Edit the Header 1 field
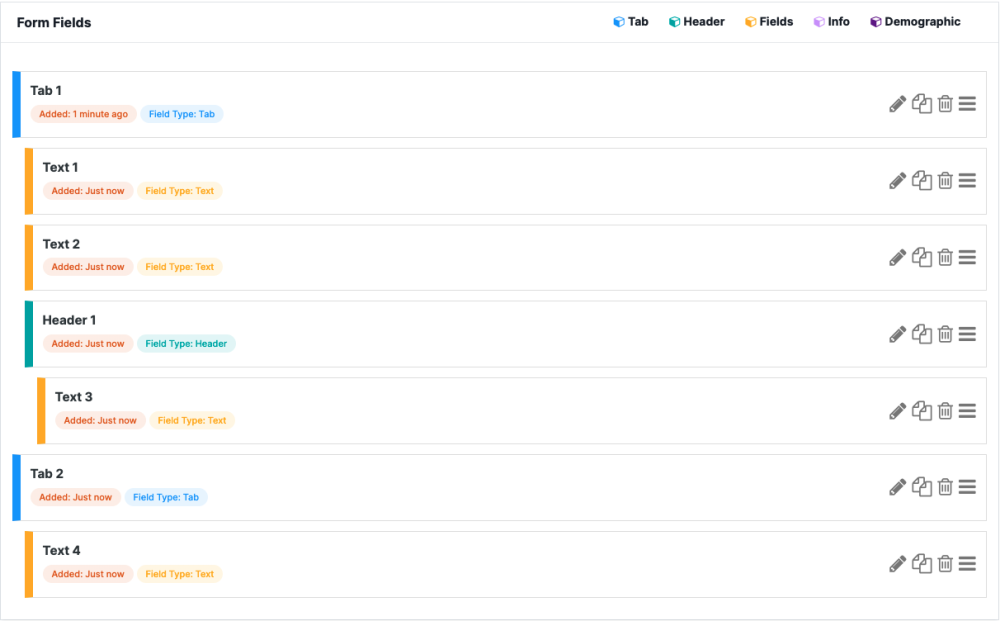Viewport: 1000px width, 621px height. click(897, 334)
